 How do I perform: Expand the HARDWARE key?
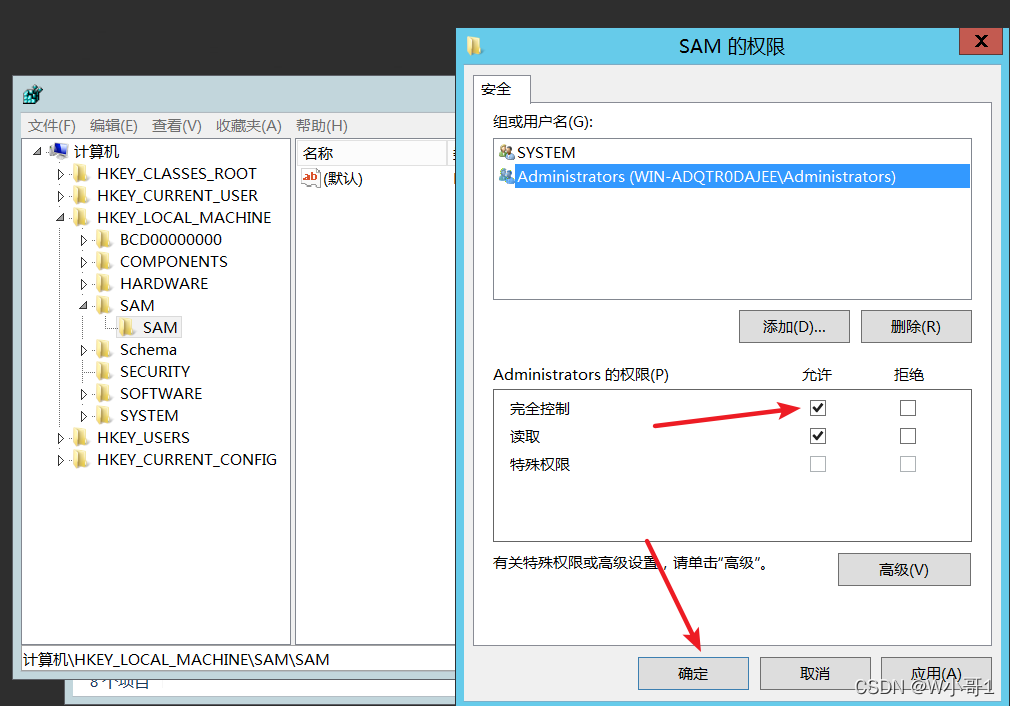[83, 284]
